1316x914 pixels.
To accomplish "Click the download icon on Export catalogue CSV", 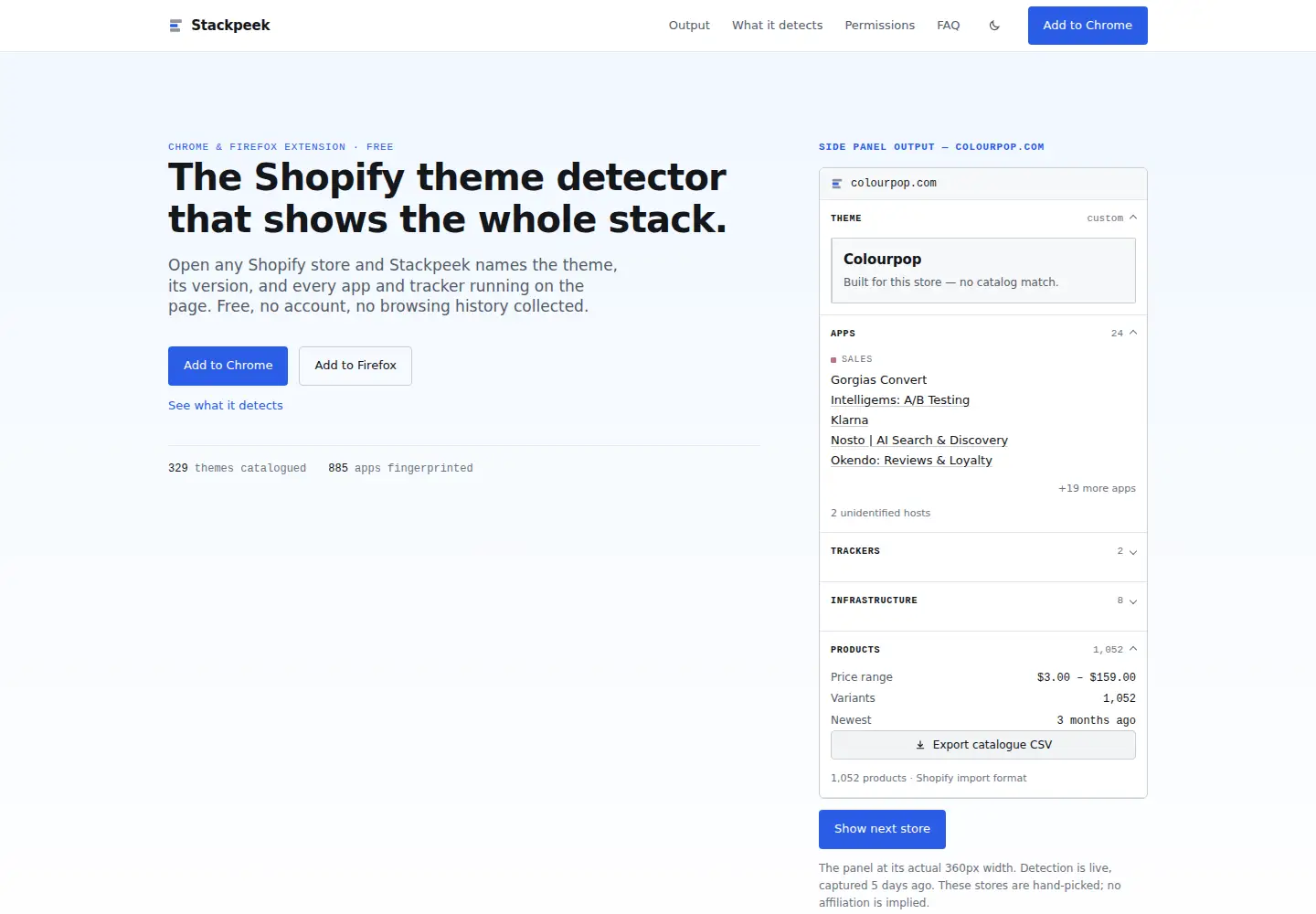I will [920, 745].
